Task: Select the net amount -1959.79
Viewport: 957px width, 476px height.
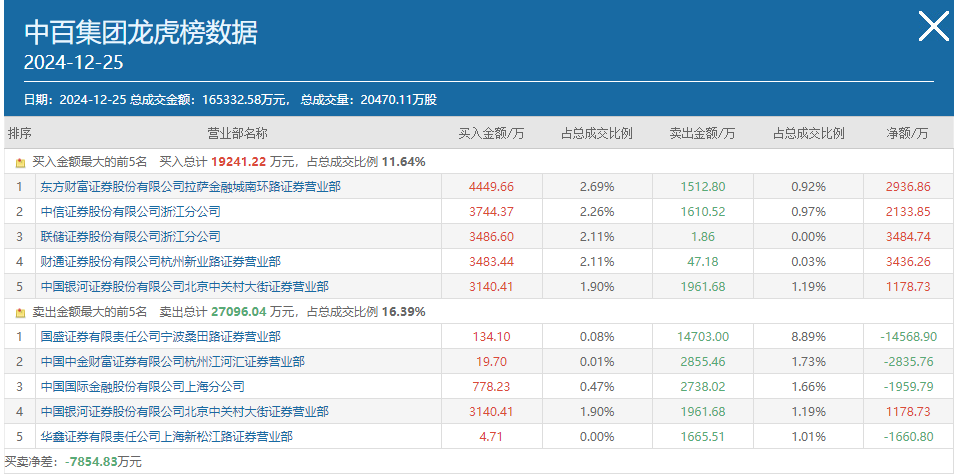Action: [908, 386]
